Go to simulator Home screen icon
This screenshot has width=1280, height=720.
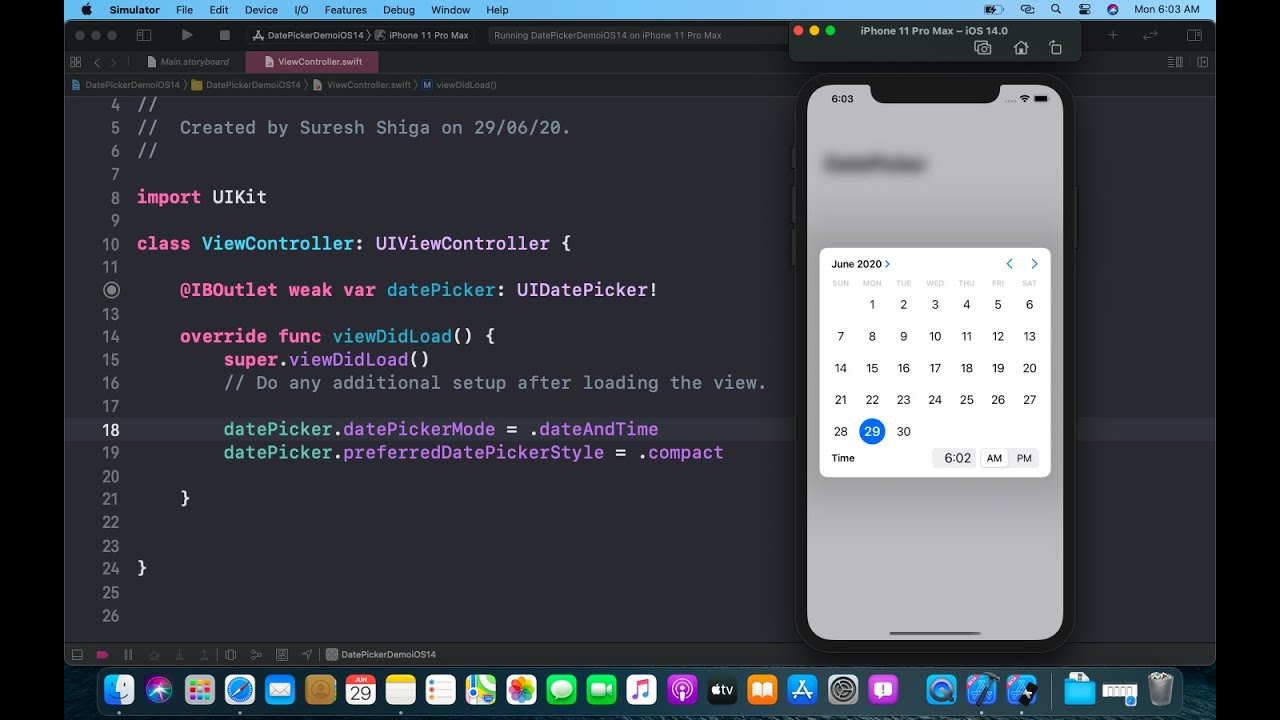[1020, 48]
